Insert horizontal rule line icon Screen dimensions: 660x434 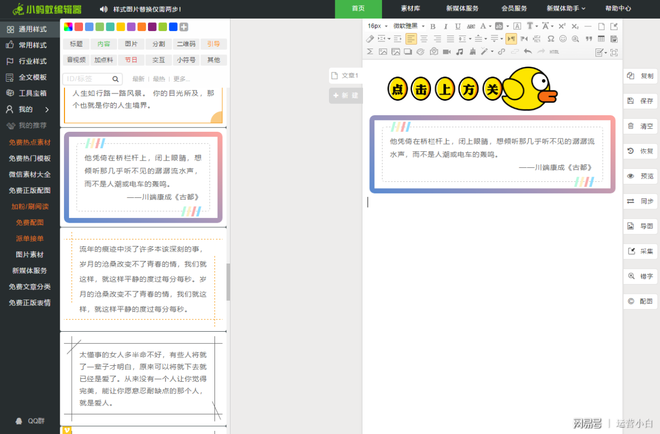pos(588,27)
